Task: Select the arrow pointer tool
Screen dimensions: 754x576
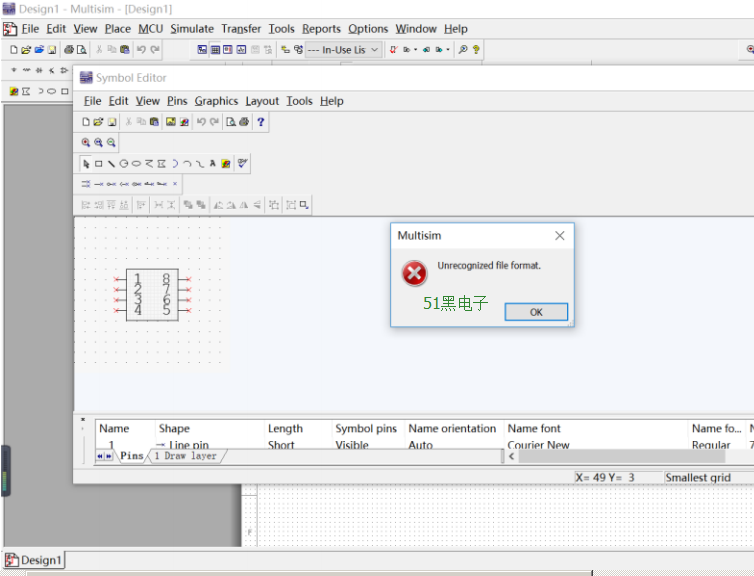Action: tap(86, 164)
